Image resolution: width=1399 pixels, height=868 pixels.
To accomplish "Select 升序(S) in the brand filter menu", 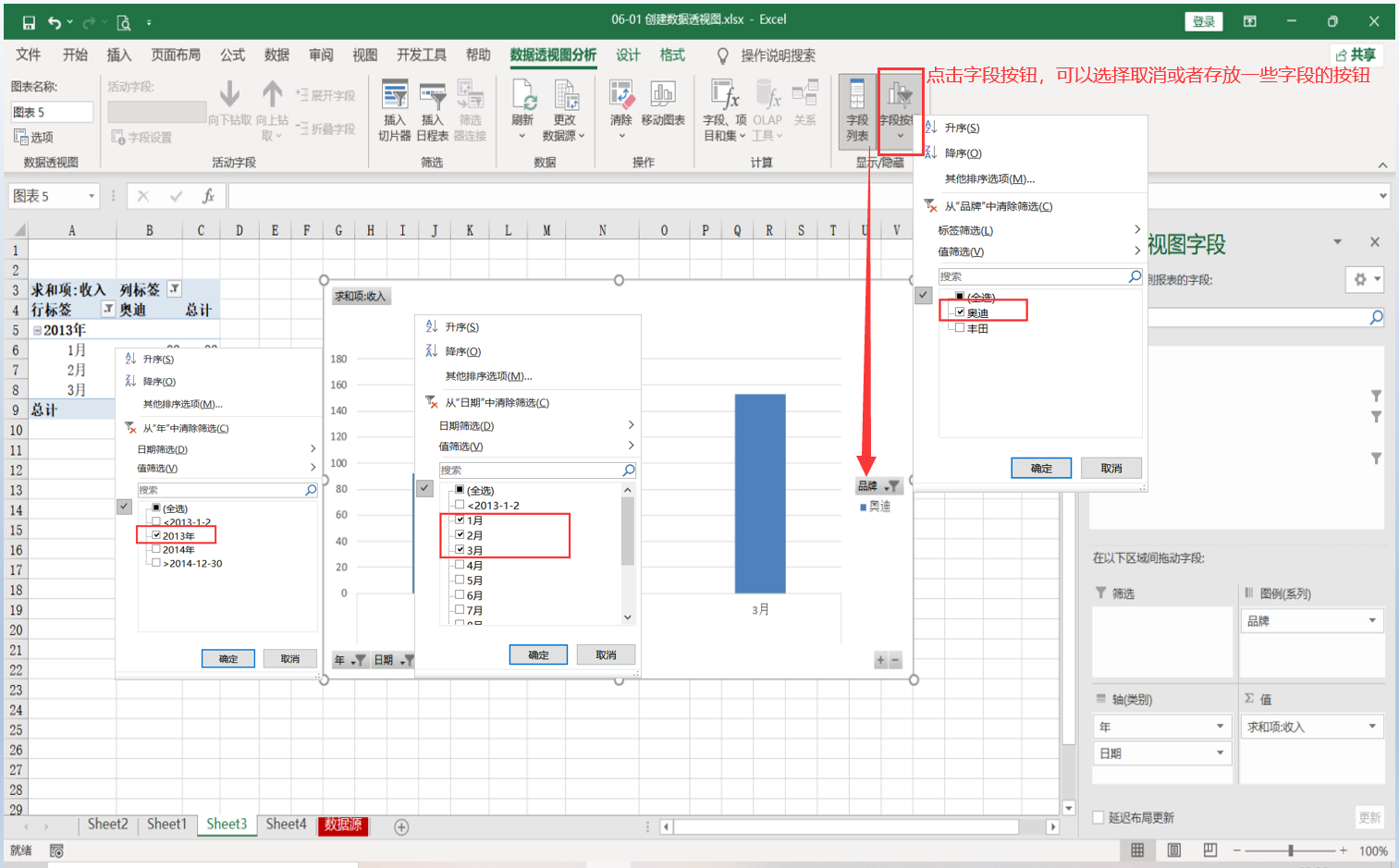I will click(962, 128).
